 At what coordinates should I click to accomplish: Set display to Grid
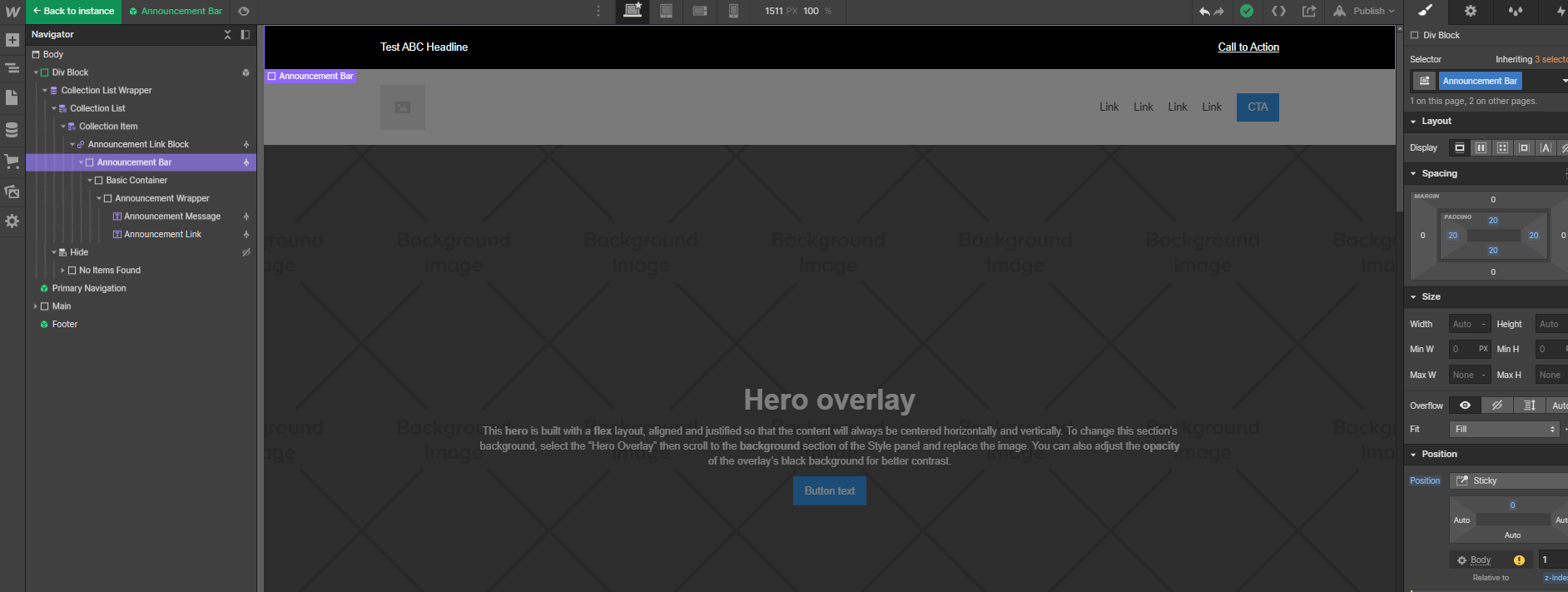[x=1502, y=147]
